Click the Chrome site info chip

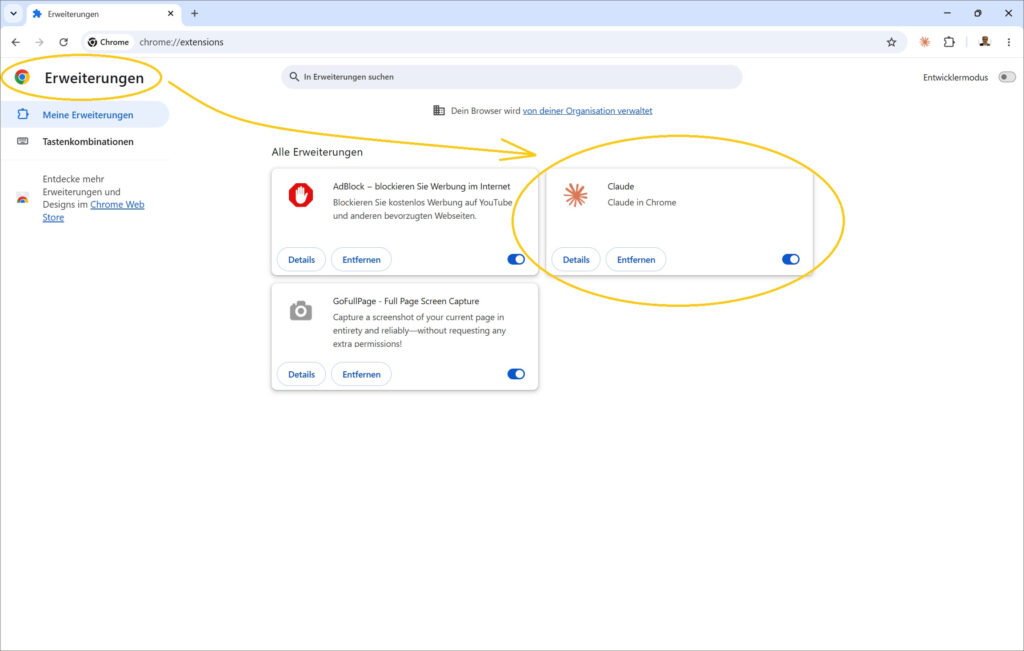point(109,42)
